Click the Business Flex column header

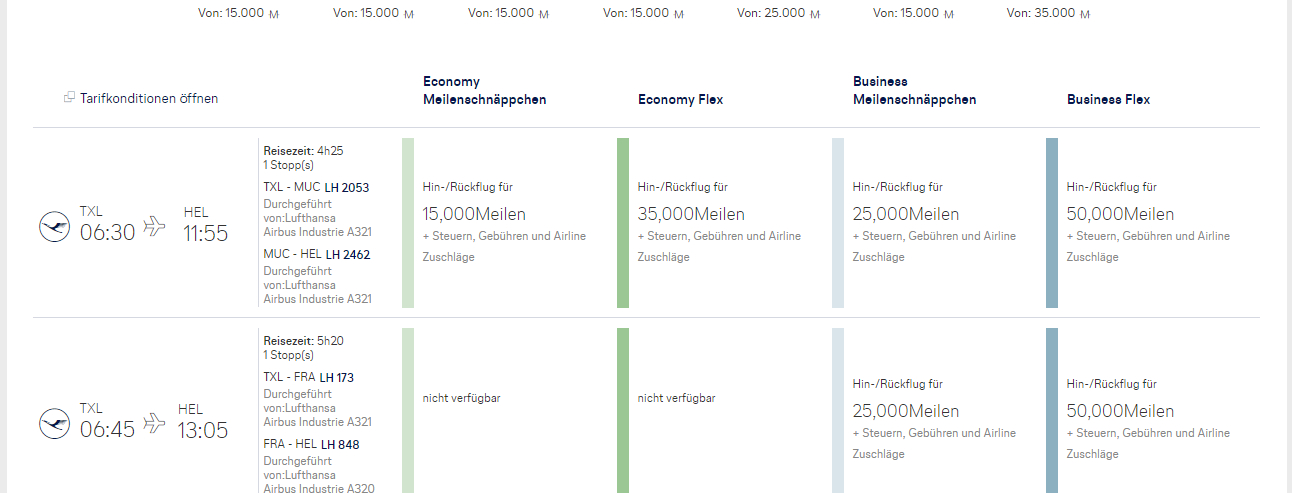(1108, 99)
